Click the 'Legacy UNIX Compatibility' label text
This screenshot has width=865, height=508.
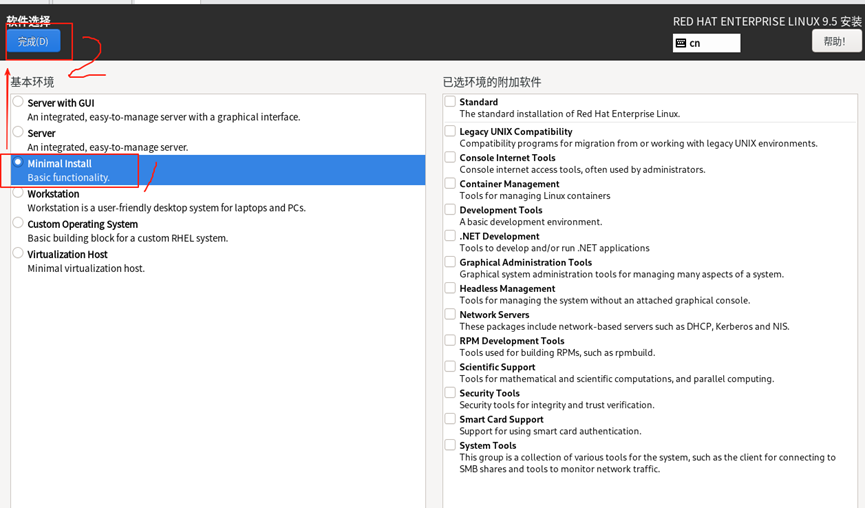(516, 132)
